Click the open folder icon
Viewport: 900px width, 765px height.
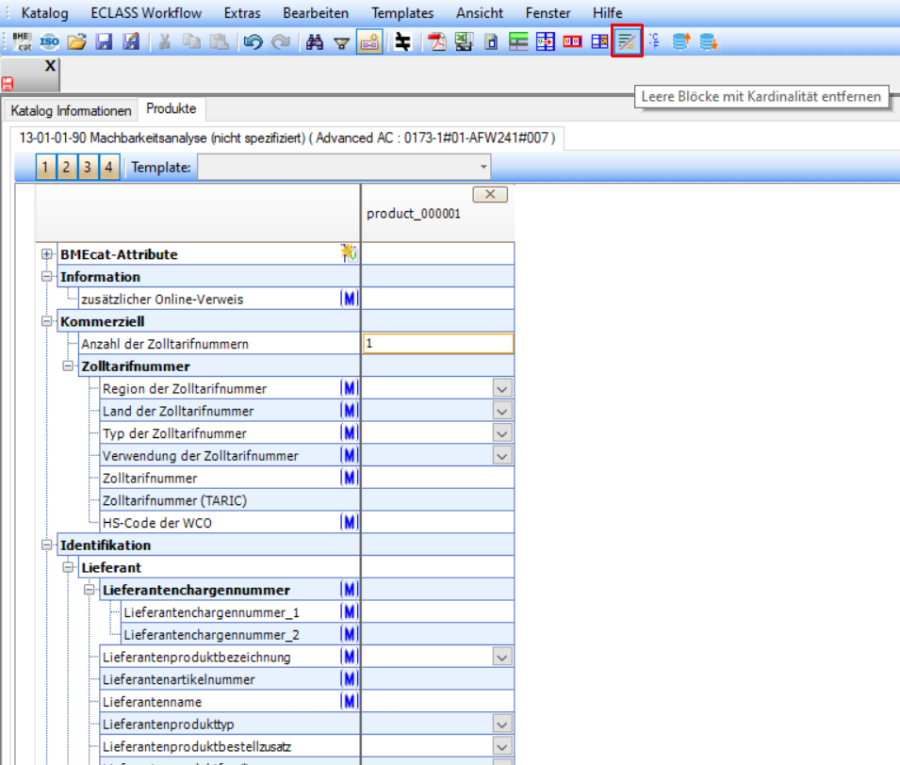coord(77,42)
